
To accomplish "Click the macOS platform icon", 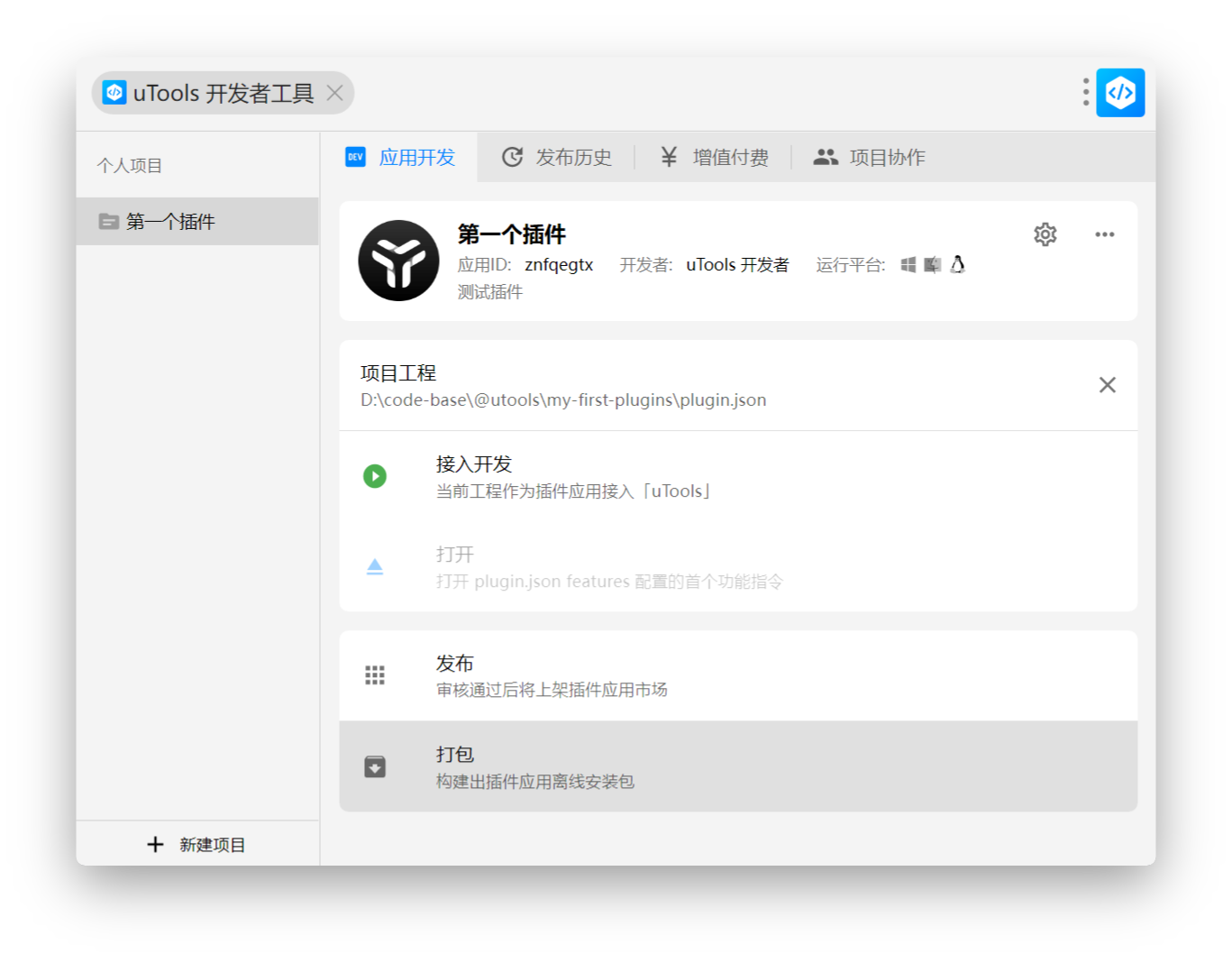I will [932, 264].
